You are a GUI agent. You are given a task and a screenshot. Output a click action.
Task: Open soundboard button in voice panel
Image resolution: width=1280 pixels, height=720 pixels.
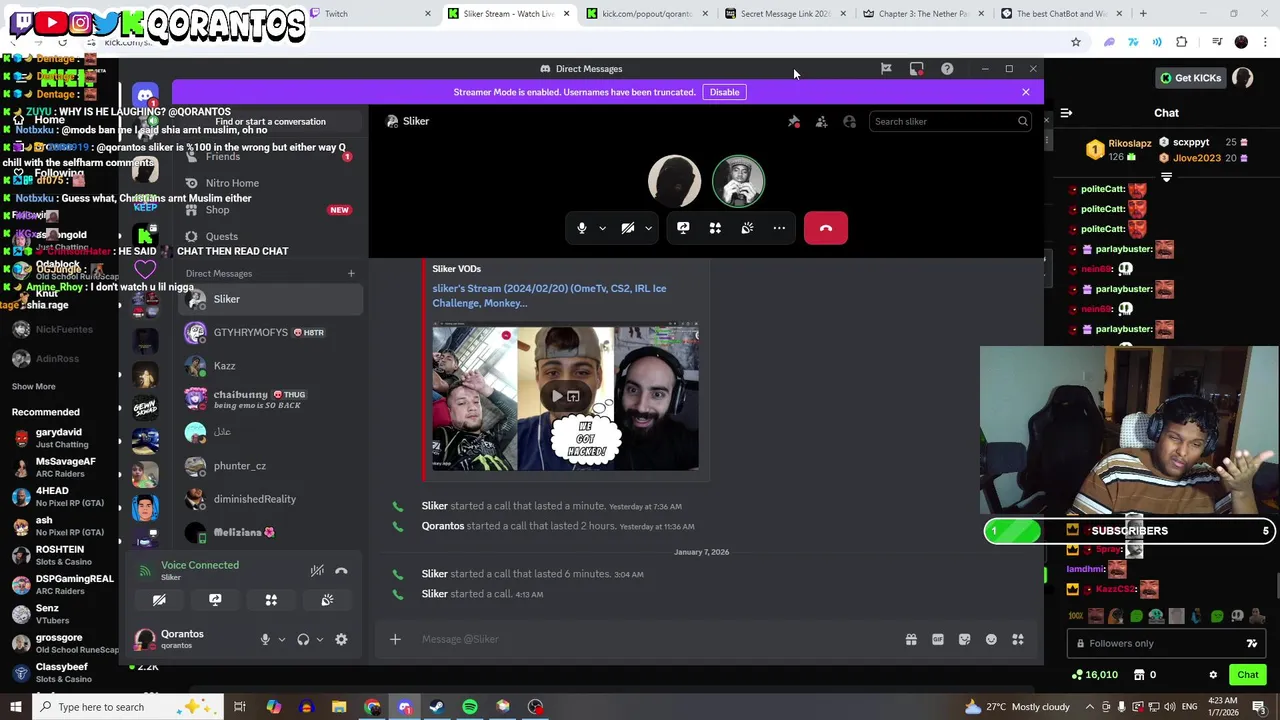point(327,600)
